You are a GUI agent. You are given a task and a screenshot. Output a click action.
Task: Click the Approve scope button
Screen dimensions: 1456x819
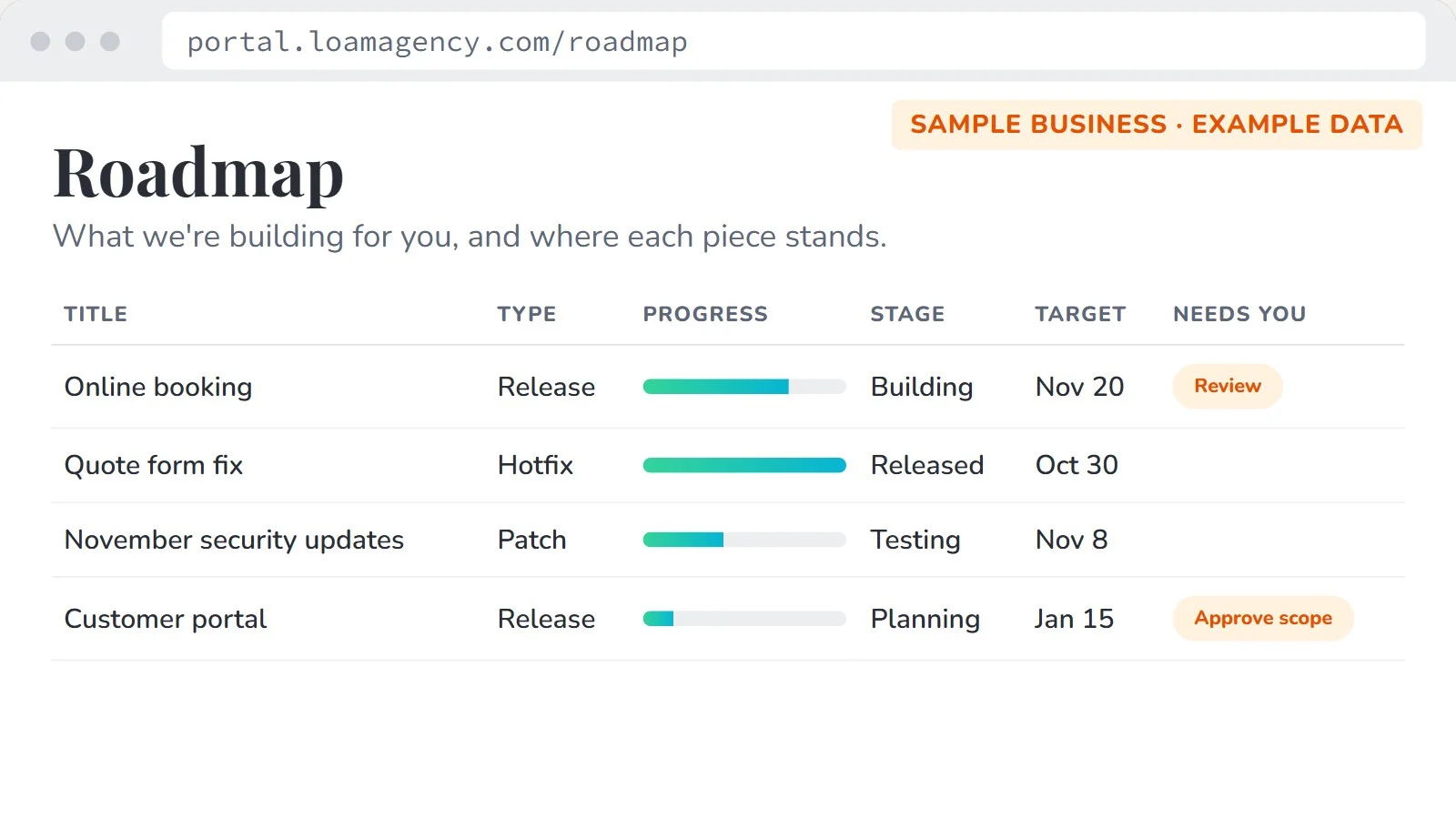1263,619
